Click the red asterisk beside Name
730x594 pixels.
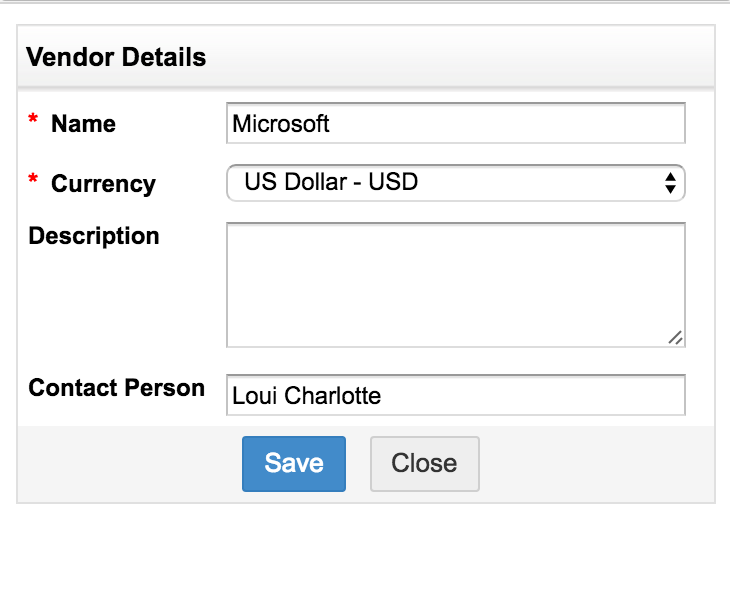pos(33,122)
